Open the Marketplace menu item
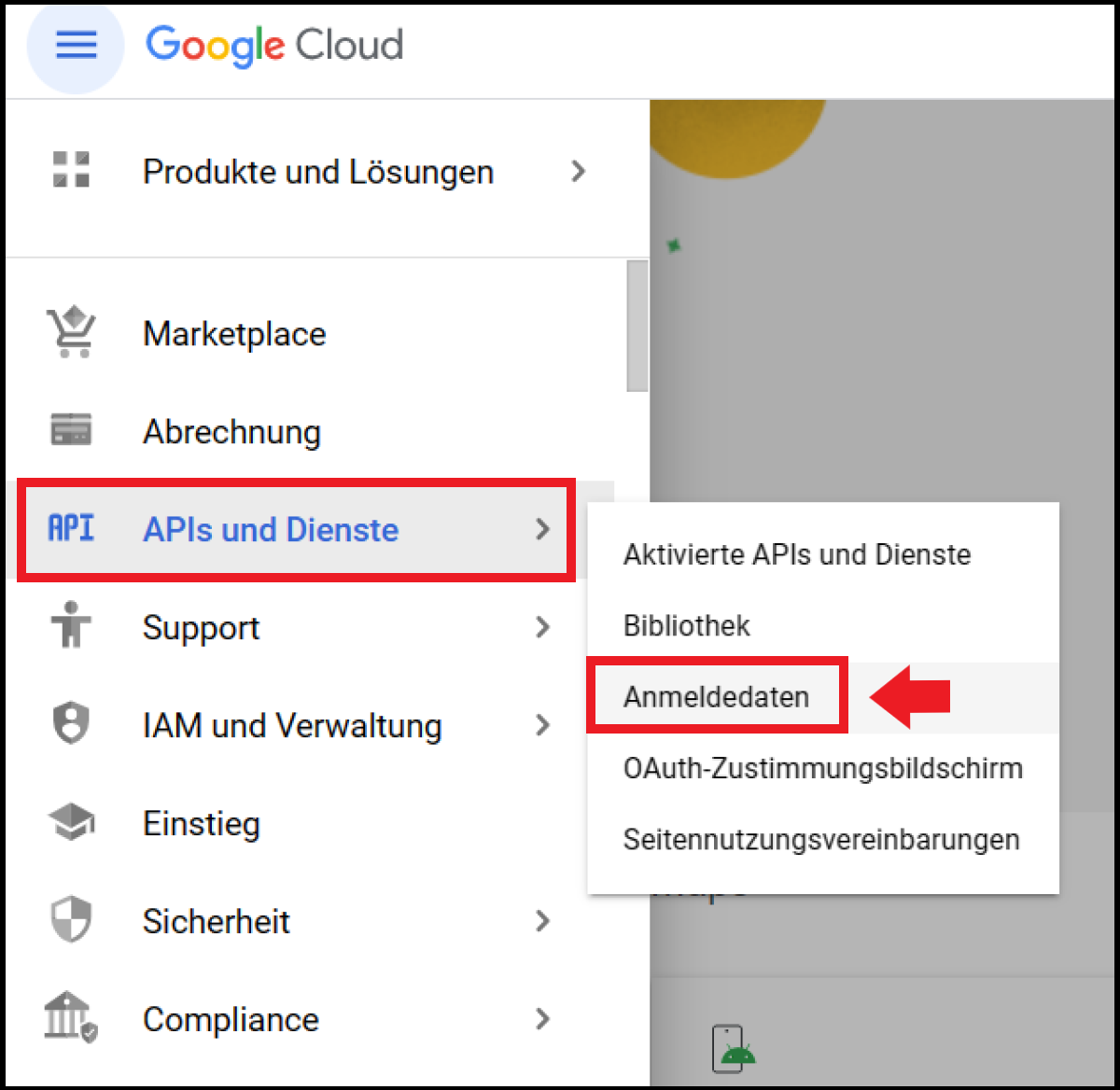 pos(234,334)
